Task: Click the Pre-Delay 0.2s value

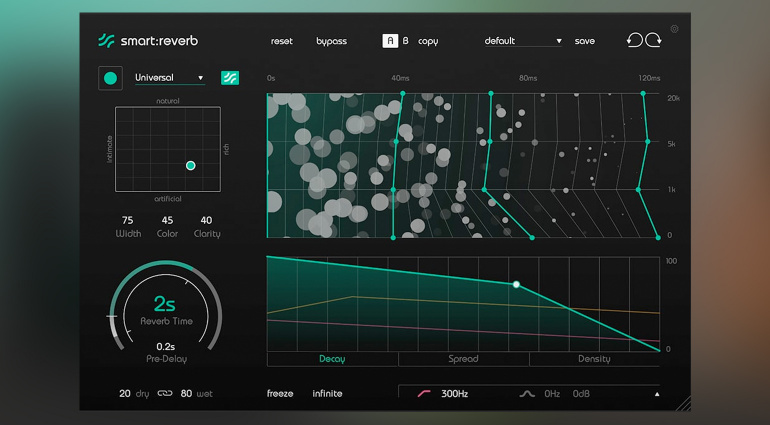Action: (166, 346)
